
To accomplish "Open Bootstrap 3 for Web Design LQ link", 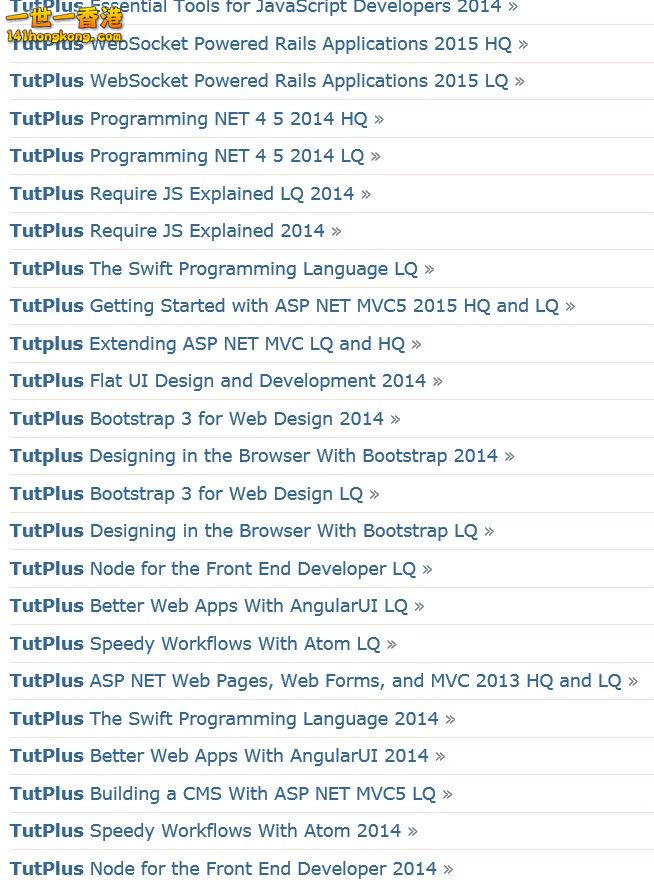I will click(x=195, y=494).
